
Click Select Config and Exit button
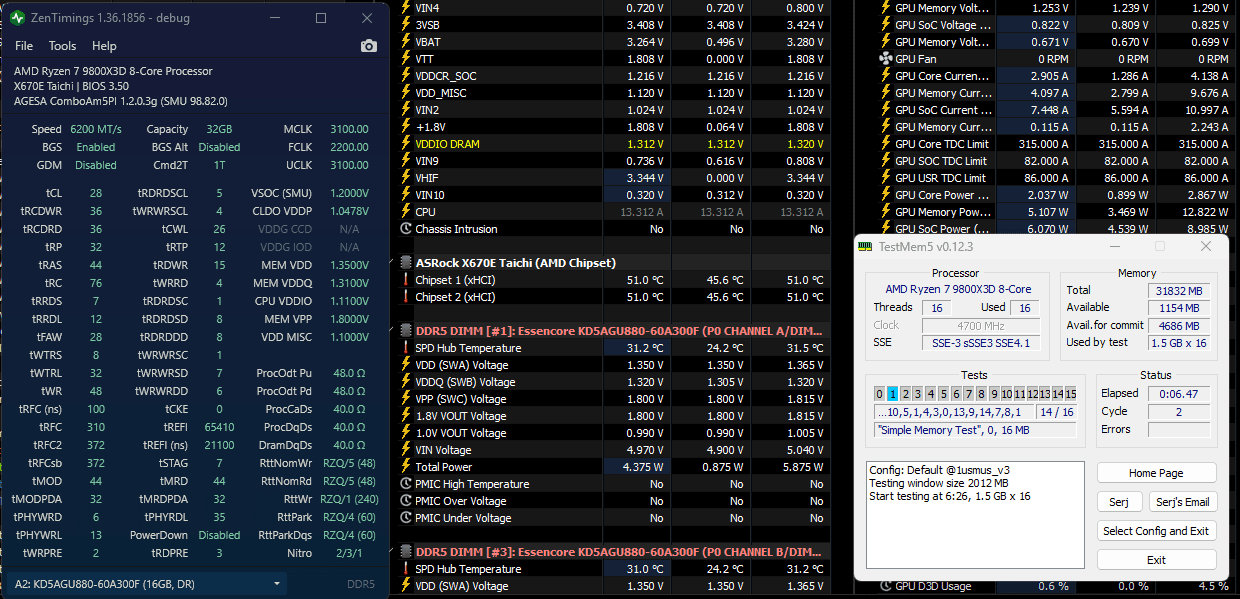tap(1156, 531)
